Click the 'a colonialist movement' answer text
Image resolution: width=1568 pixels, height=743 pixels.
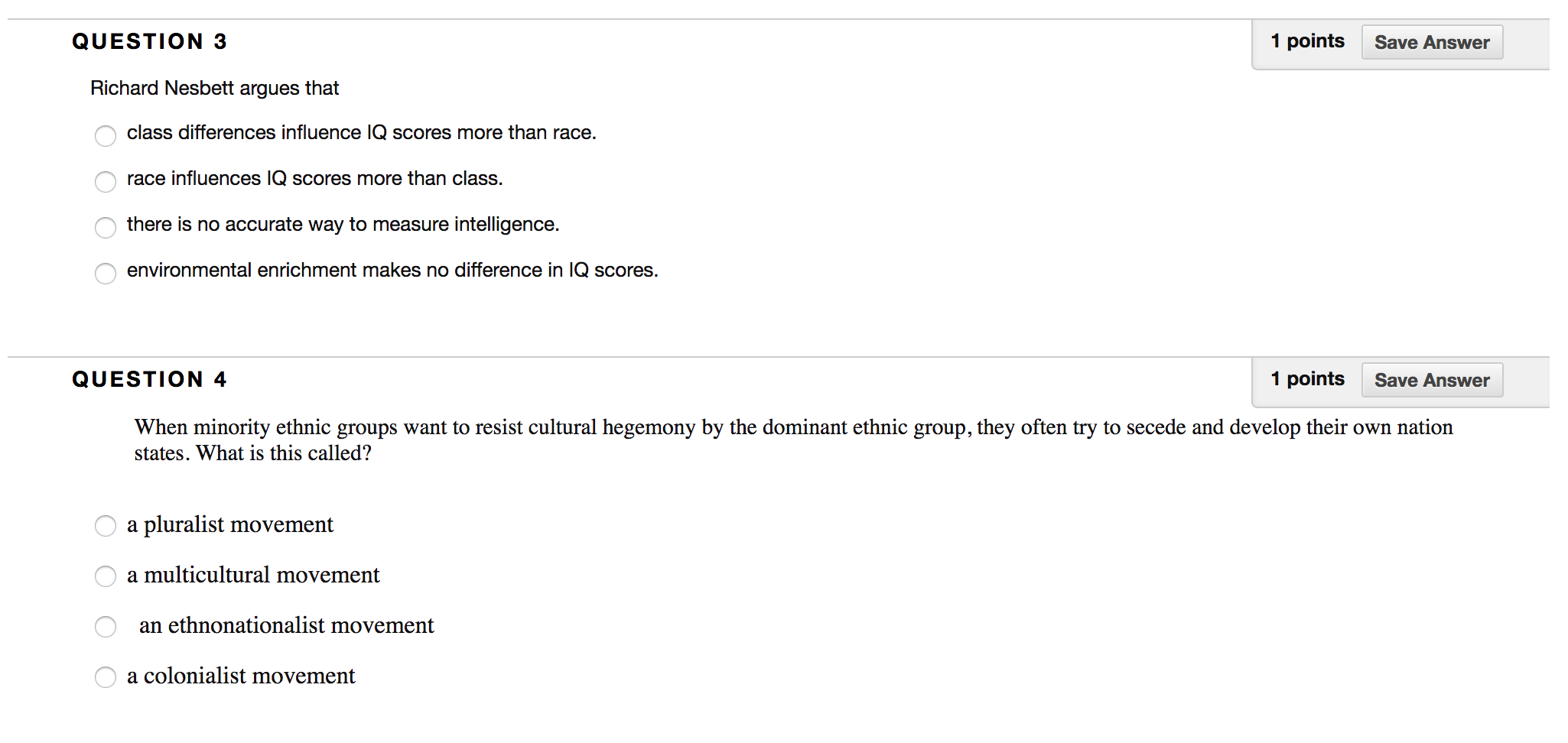click(241, 676)
